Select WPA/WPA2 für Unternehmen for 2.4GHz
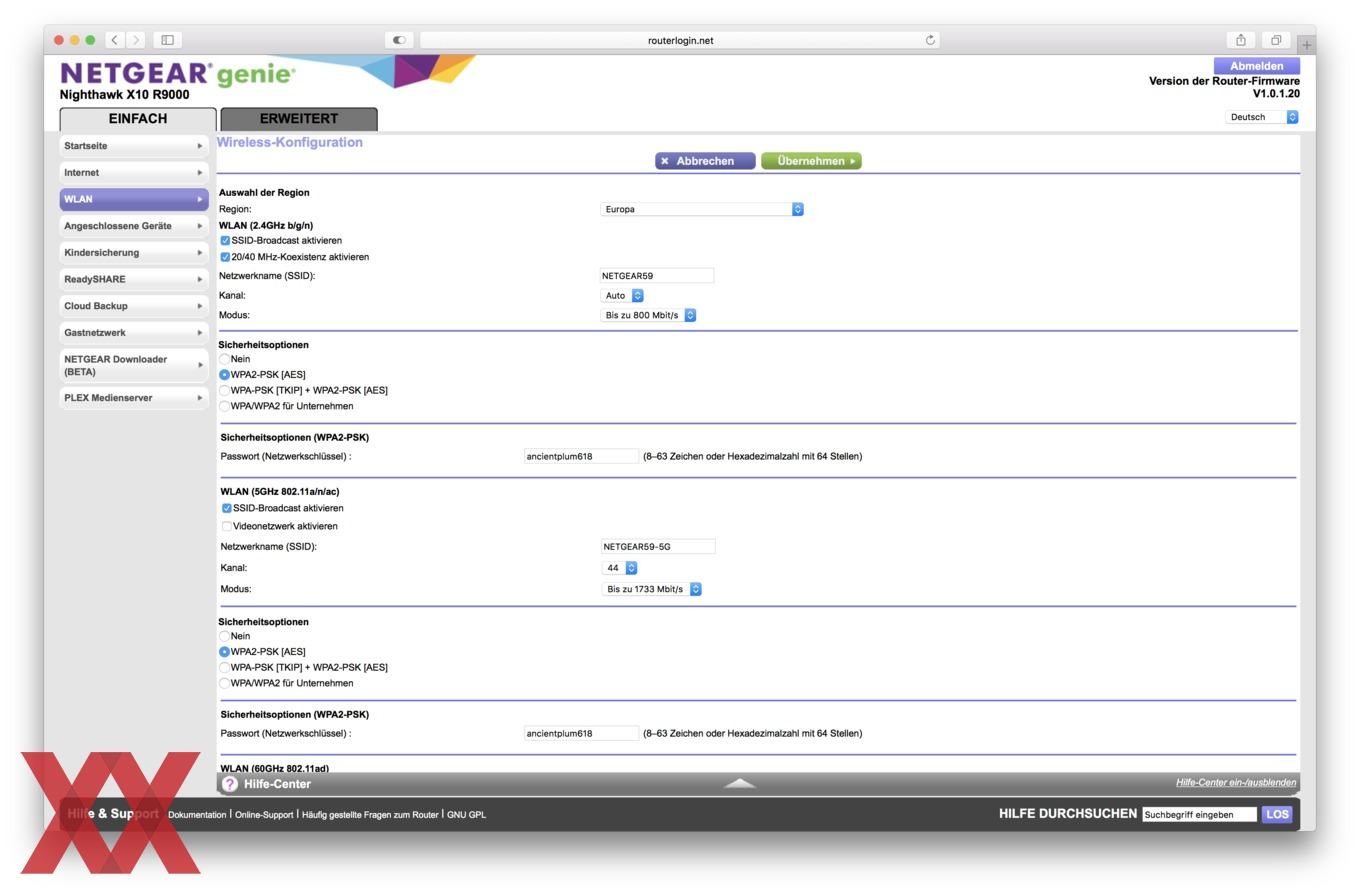The width and height of the screenshot is (1360, 894). (224, 406)
